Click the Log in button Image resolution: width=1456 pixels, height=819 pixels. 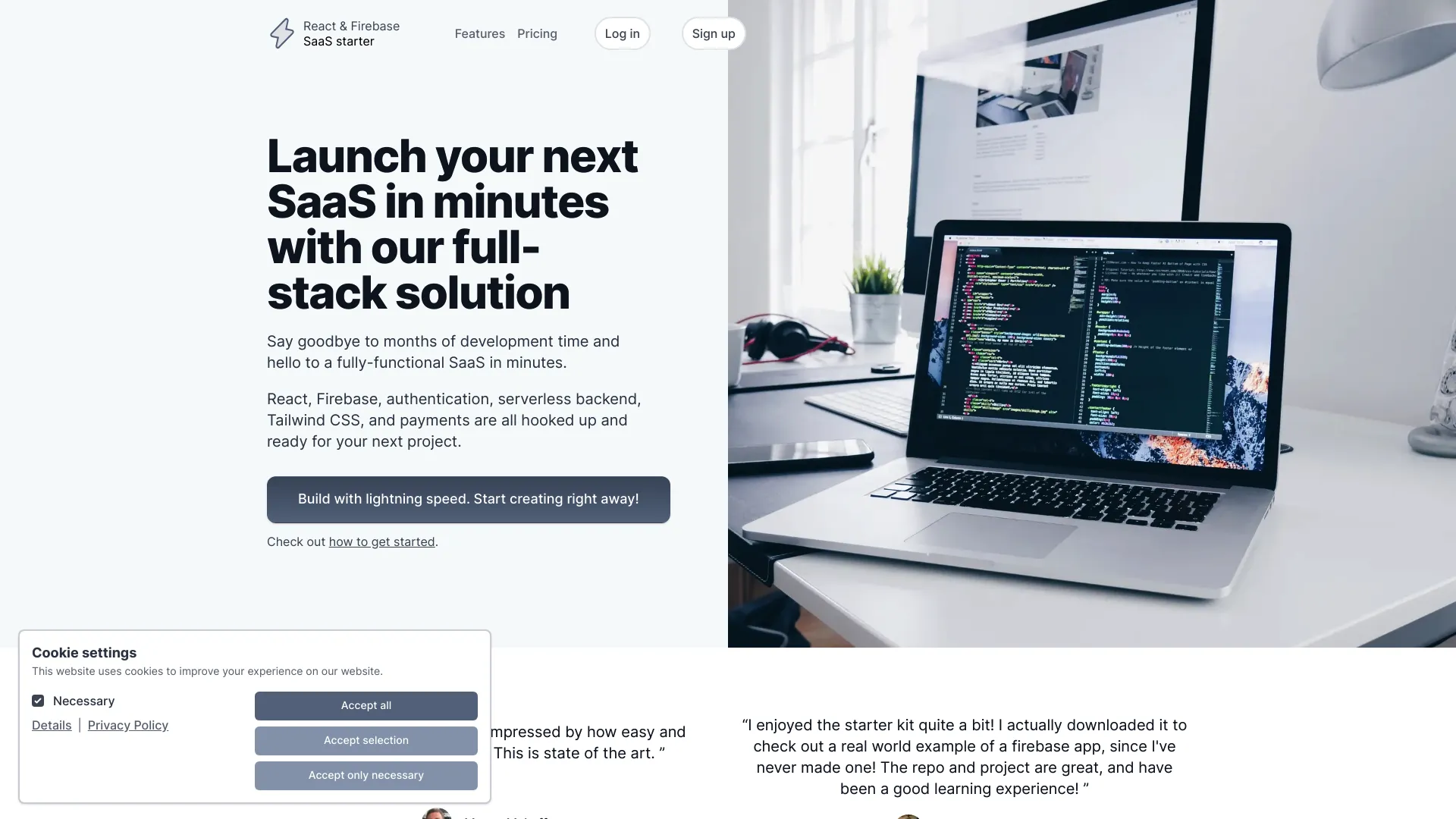621,32
